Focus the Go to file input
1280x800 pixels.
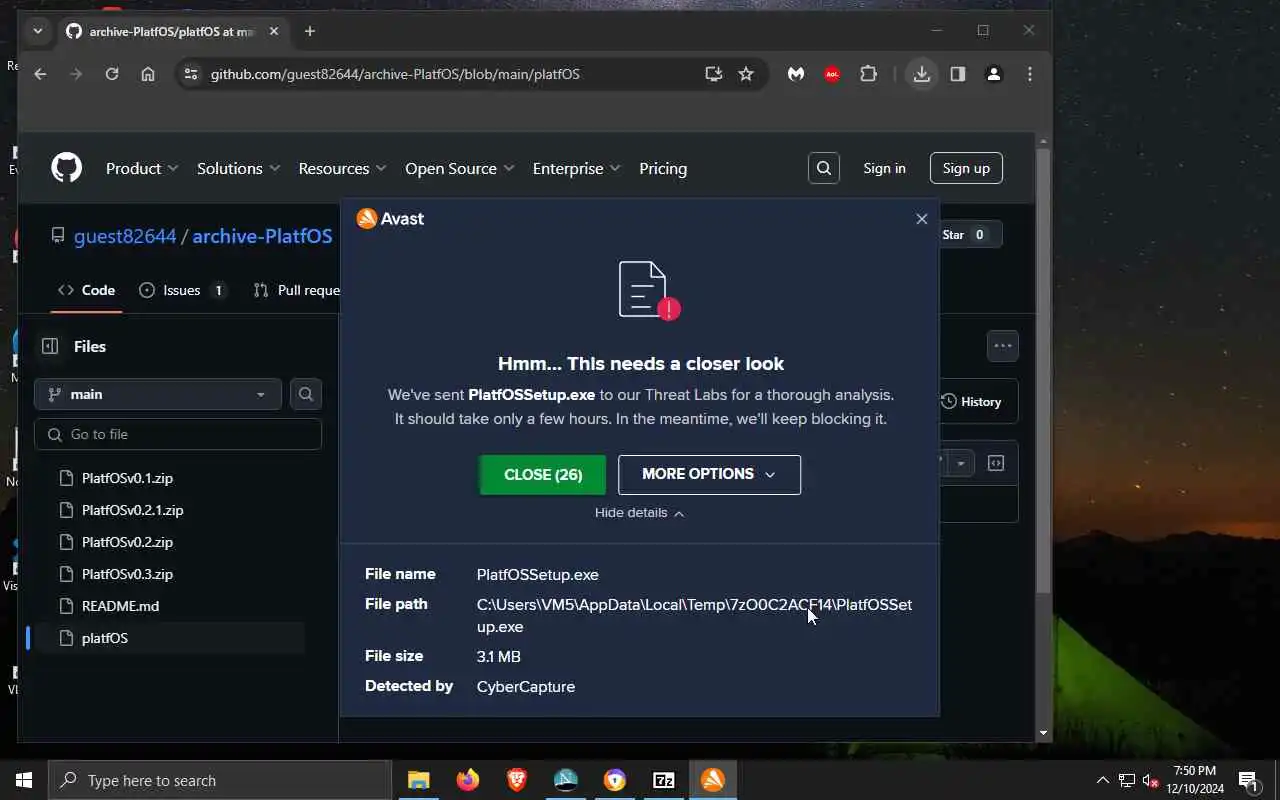tap(178, 434)
